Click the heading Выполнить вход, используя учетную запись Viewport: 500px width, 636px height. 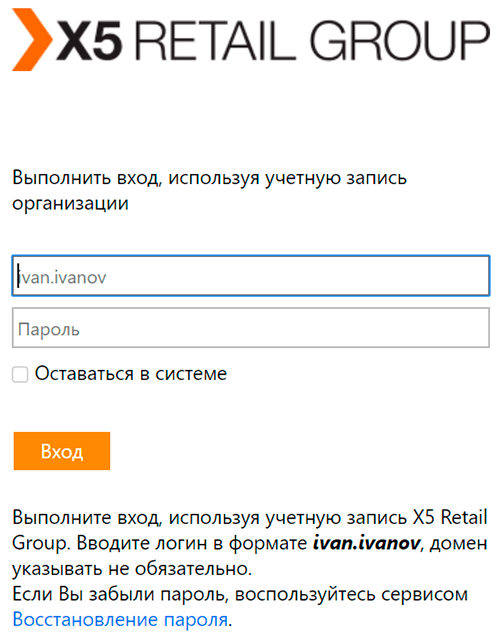209,178
